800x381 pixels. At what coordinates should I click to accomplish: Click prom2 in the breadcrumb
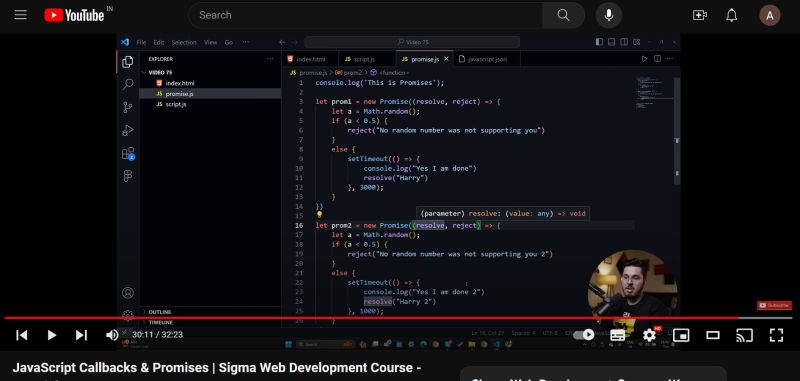(x=353, y=73)
